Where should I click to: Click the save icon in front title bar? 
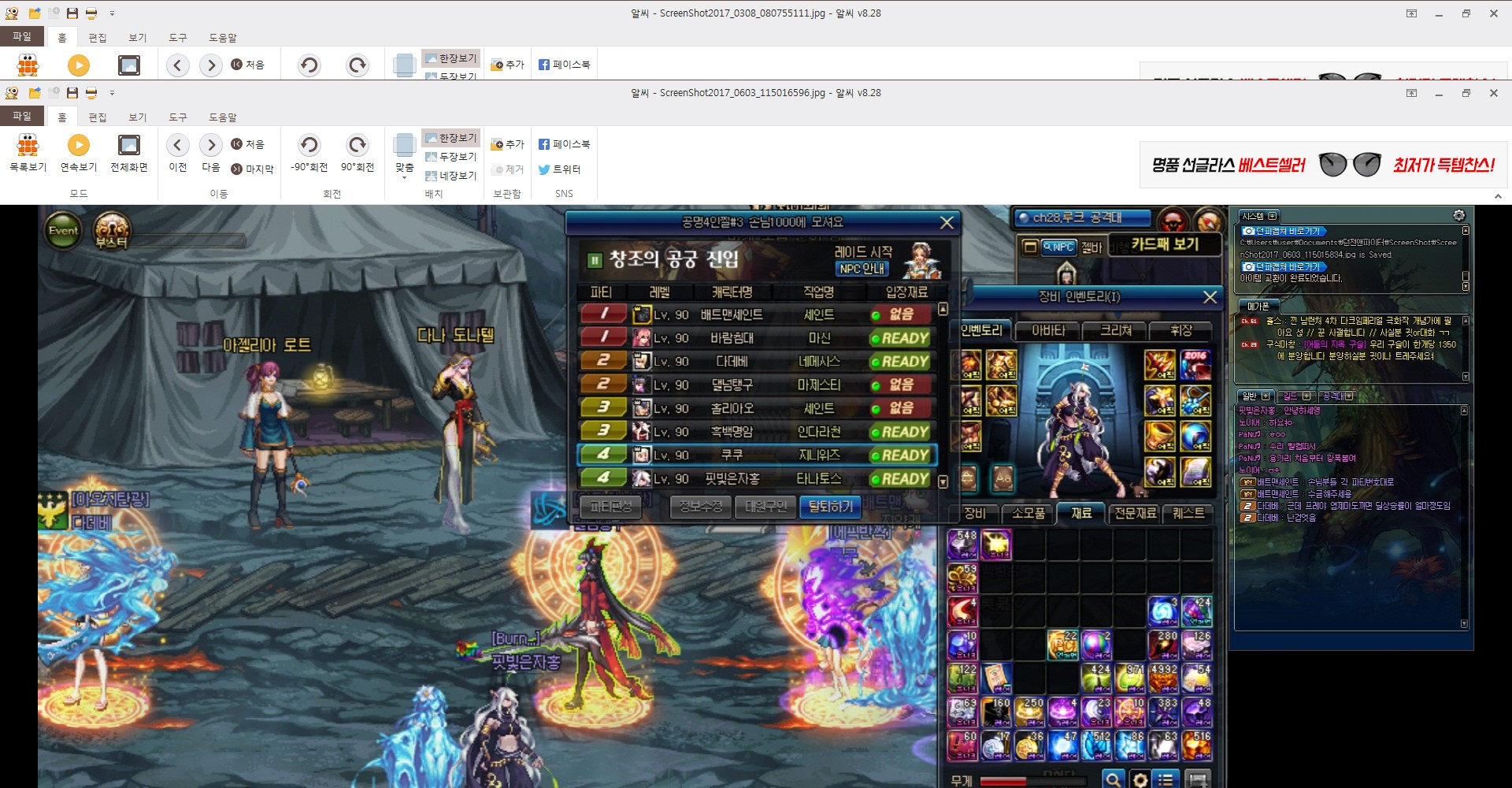72,93
